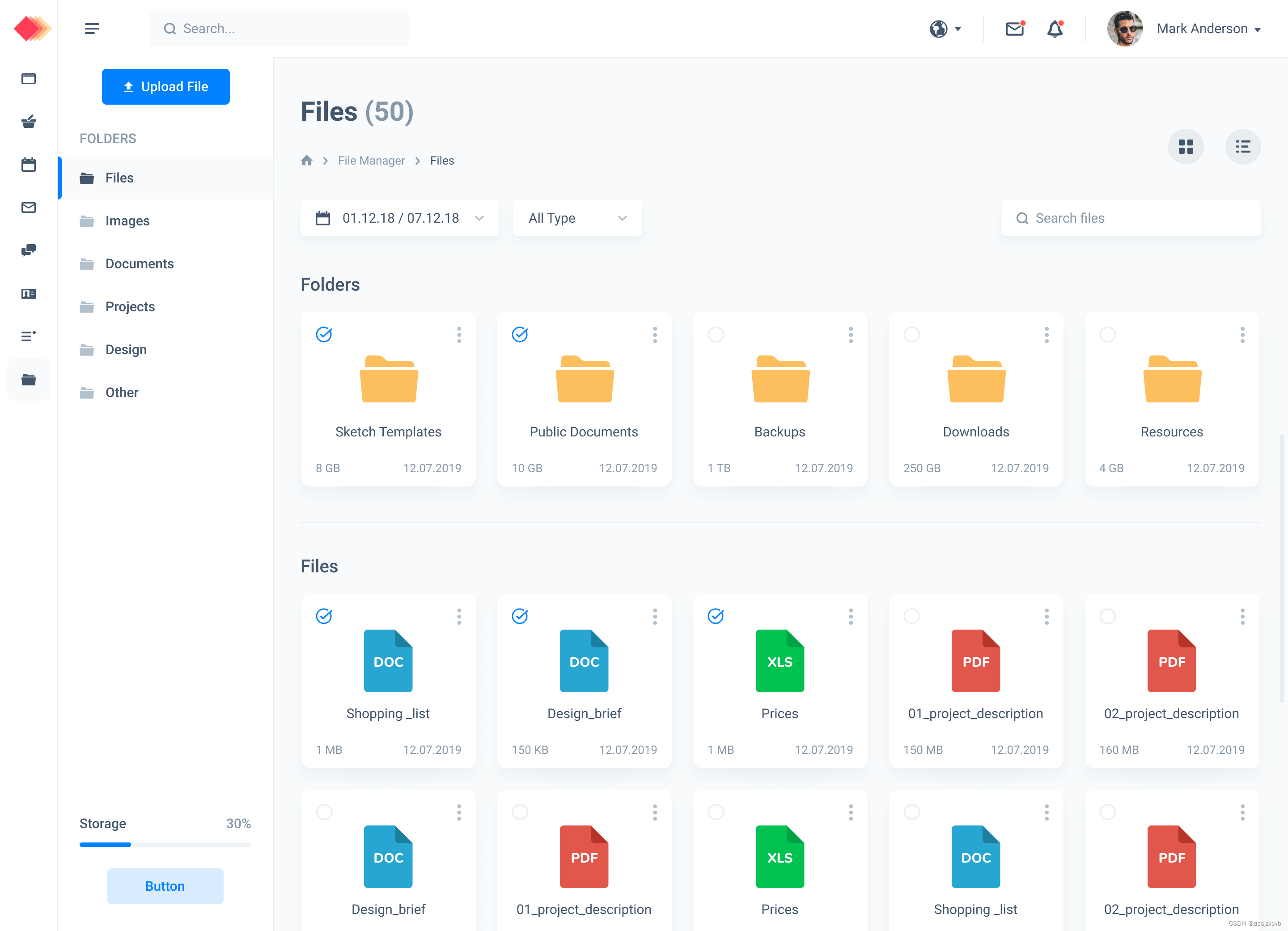The image size is (1288, 931).
Task: Switch to grid view layout
Action: pyautogui.click(x=1185, y=147)
